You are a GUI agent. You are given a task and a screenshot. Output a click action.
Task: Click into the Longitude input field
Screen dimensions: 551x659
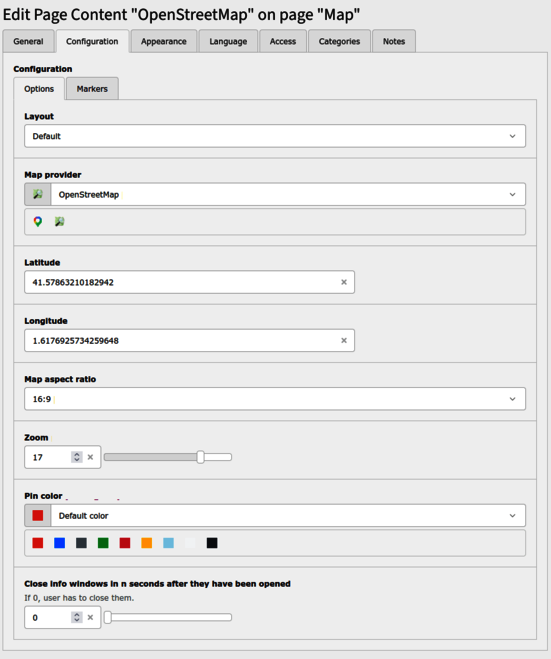(x=189, y=340)
